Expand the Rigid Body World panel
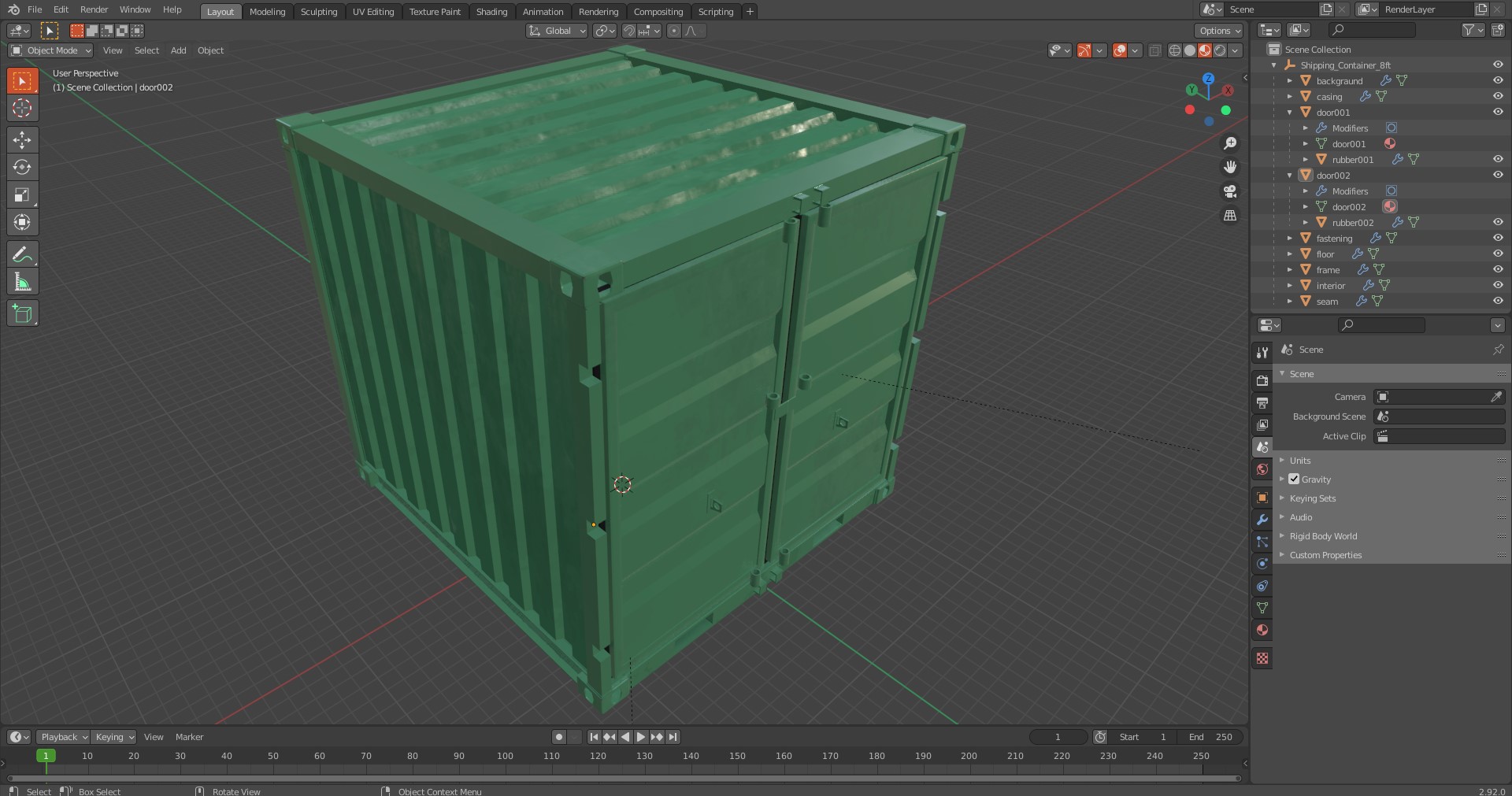The width and height of the screenshot is (1512, 796). coord(1323,536)
